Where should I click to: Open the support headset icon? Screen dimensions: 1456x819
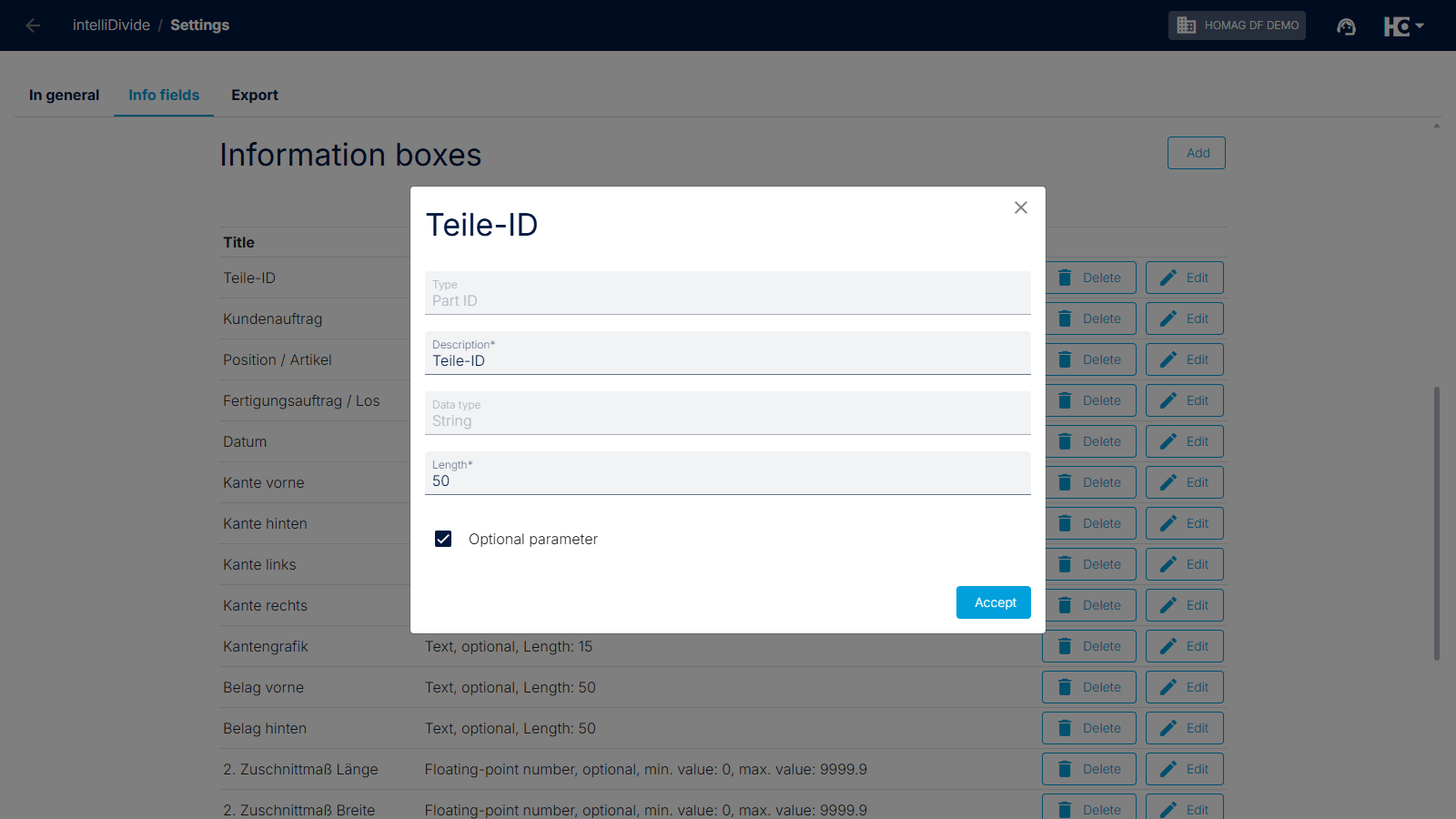click(x=1346, y=25)
